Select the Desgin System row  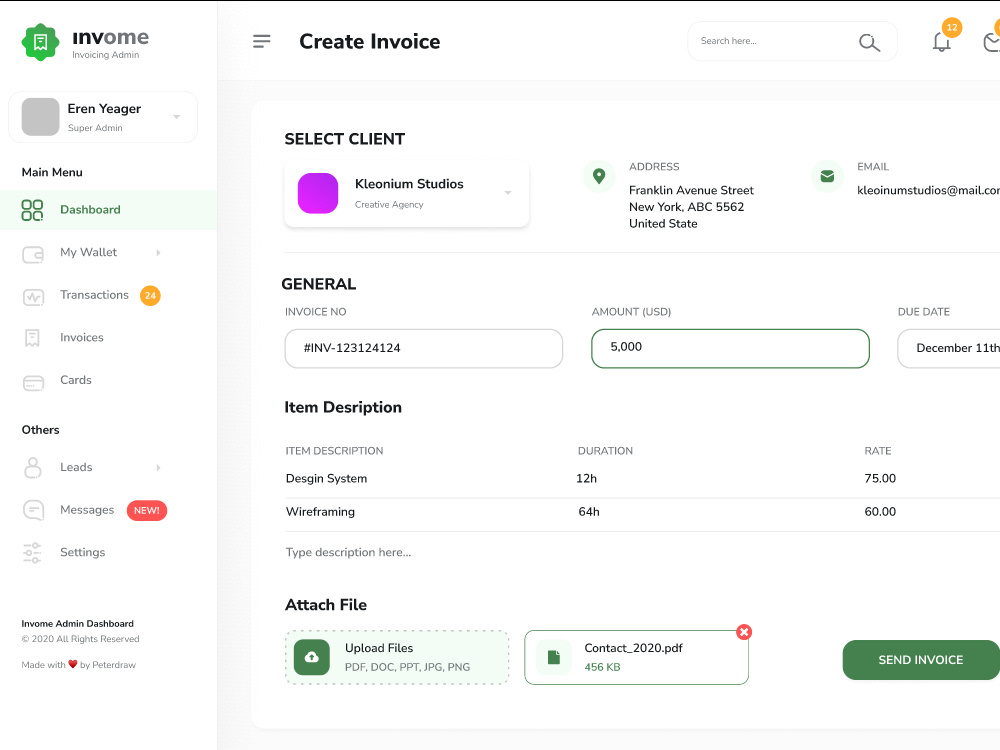pos(642,478)
